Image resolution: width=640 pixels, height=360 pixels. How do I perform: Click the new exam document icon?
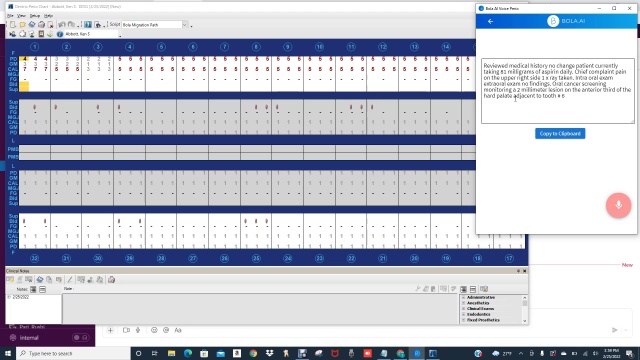pos(13,25)
